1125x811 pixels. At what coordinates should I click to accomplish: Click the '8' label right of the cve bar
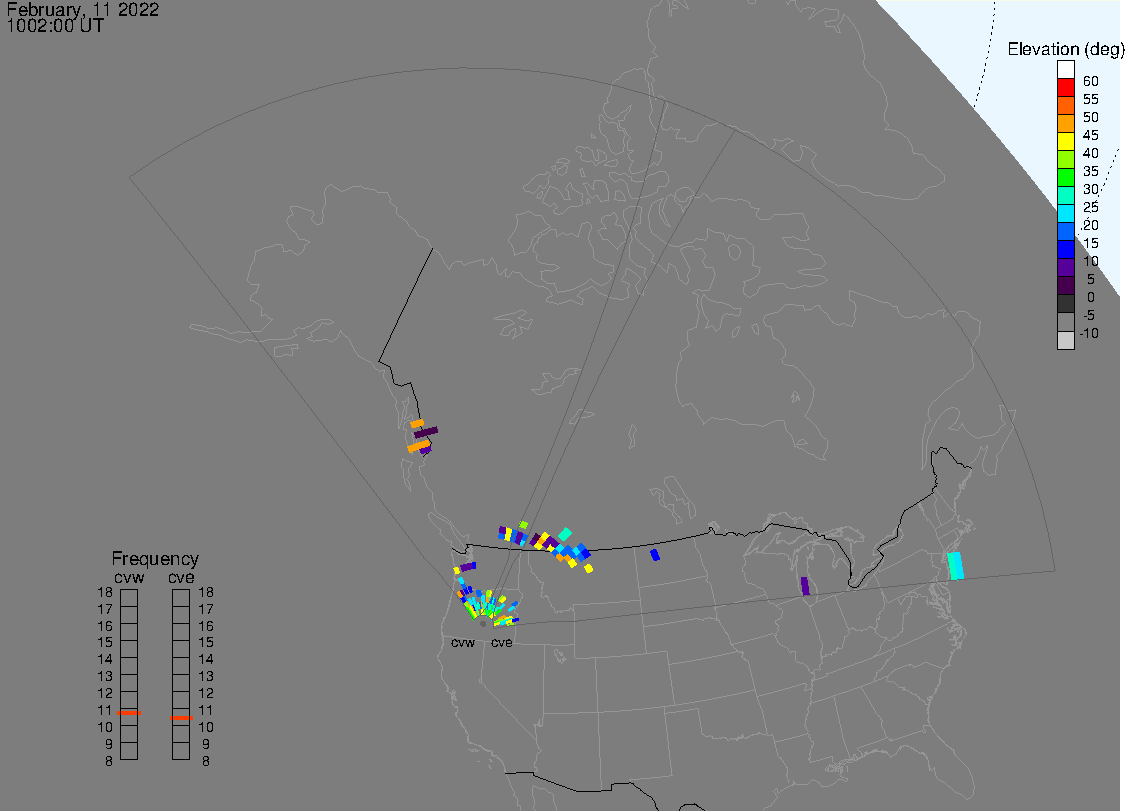(206, 761)
